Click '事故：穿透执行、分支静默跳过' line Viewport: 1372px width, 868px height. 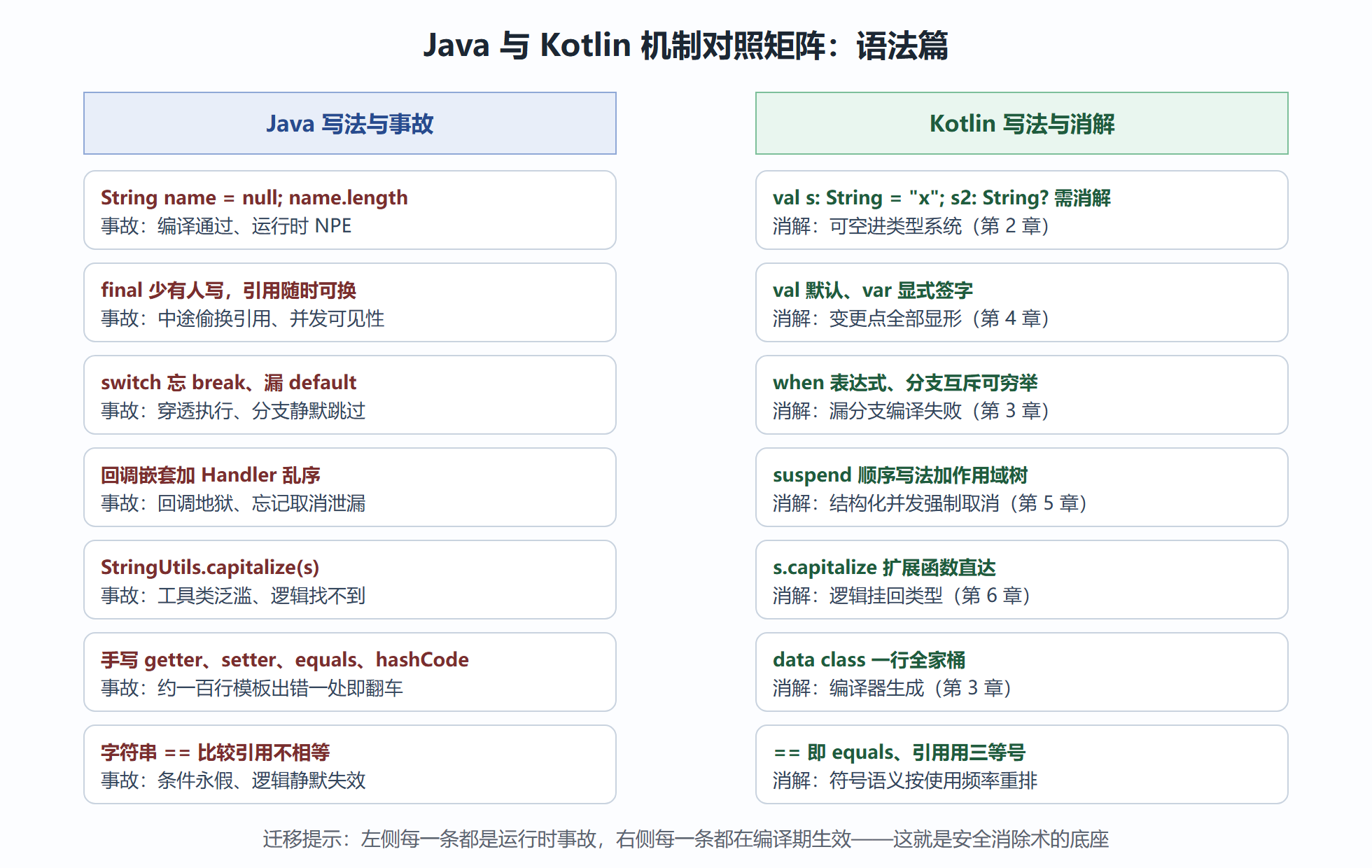pyautogui.click(x=233, y=411)
